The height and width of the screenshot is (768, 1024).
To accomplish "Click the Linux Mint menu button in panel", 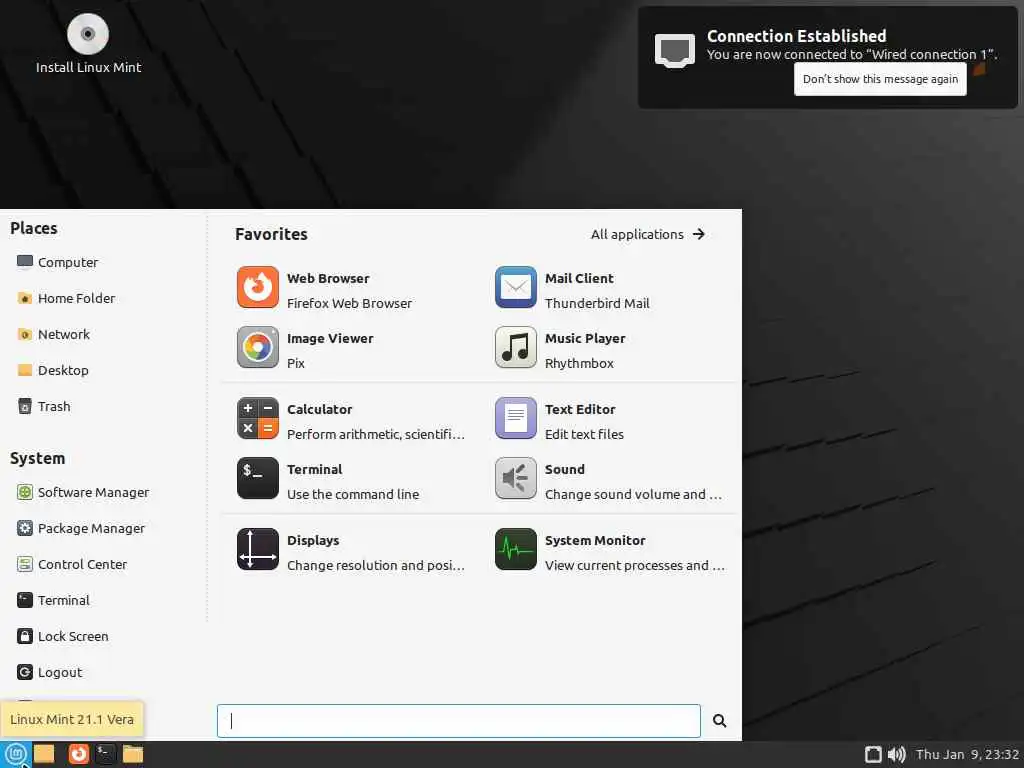I will 16,754.
